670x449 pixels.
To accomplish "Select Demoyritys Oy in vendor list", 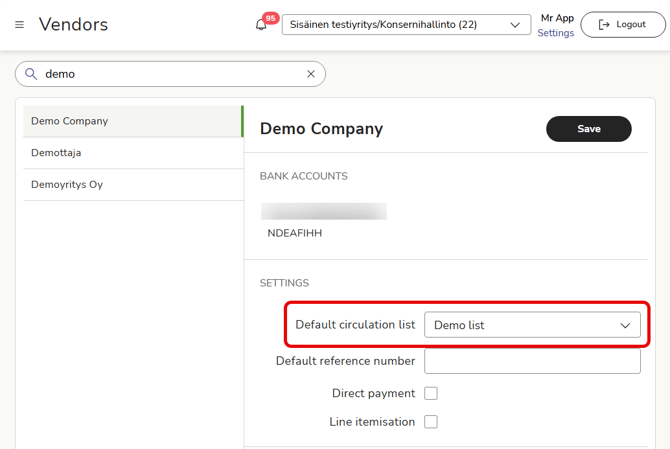I will [x=133, y=185].
